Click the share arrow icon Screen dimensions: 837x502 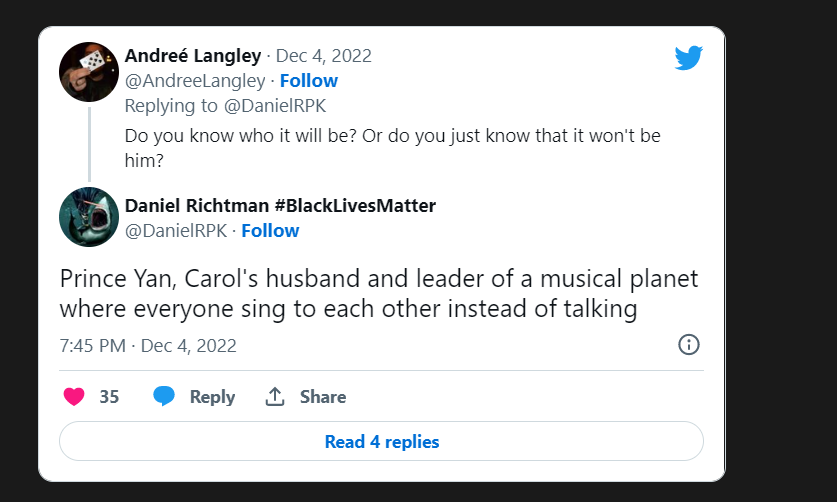pyautogui.click(x=275, y=397)
